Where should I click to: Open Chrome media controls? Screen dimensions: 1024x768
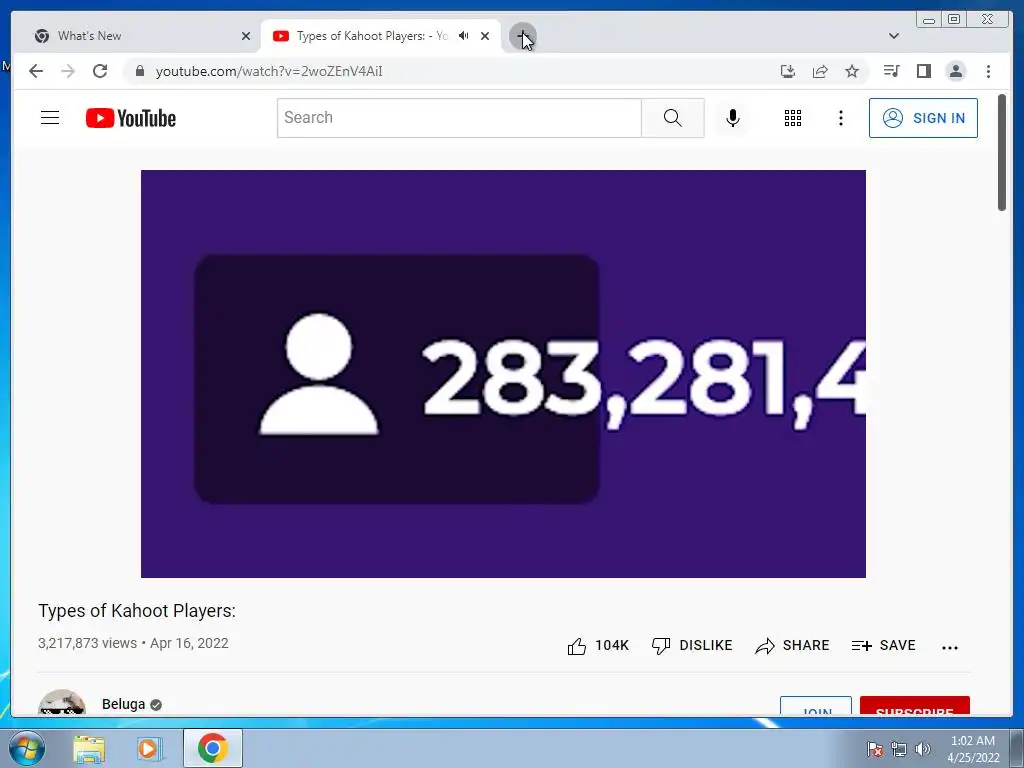coord(891,71)
